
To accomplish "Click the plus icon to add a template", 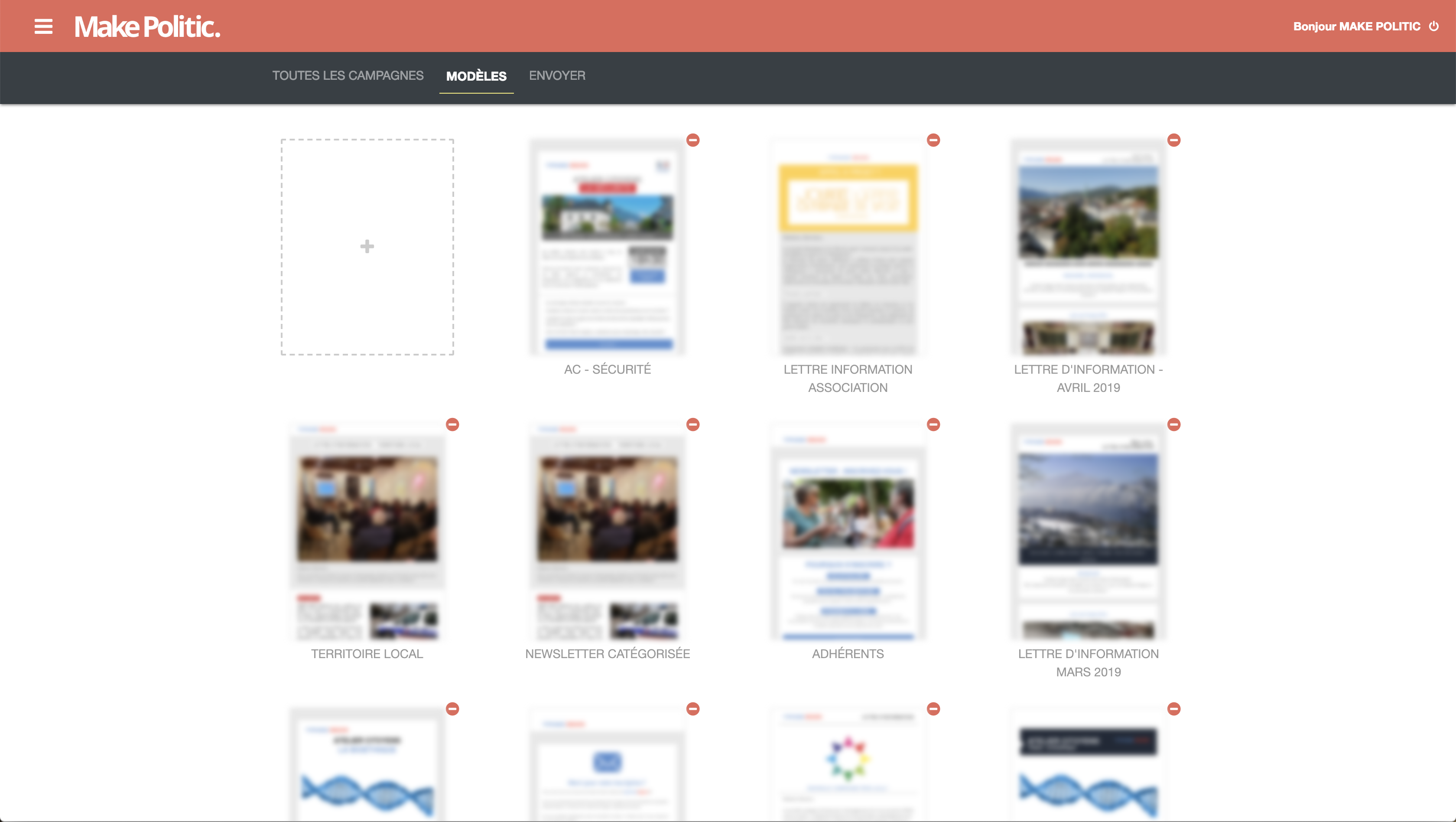I will click(367, 247).
